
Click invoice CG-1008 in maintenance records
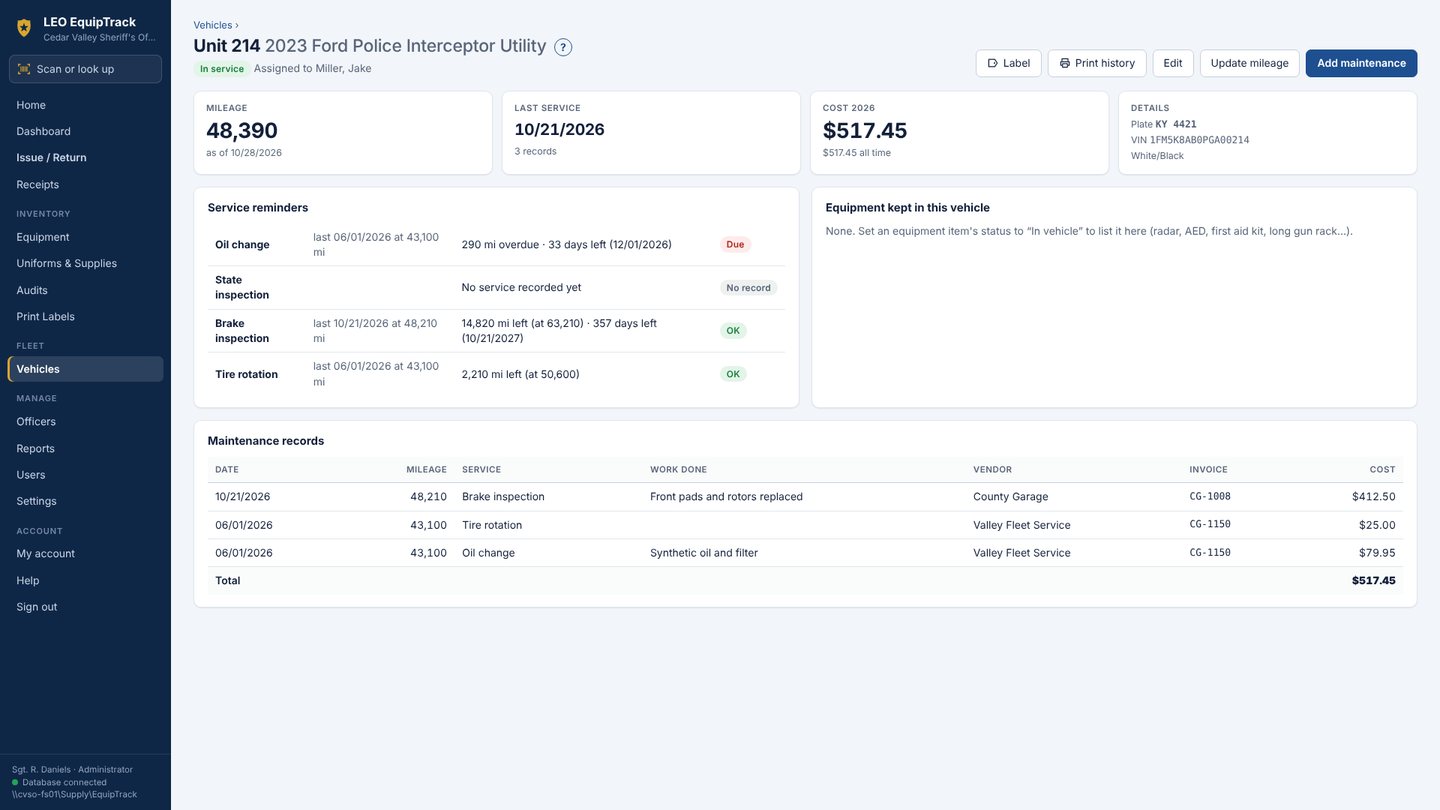pos(1210,497)
